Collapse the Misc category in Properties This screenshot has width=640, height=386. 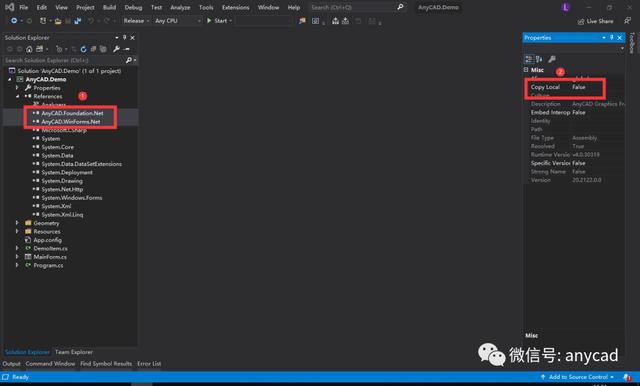(x=526, y=70)
